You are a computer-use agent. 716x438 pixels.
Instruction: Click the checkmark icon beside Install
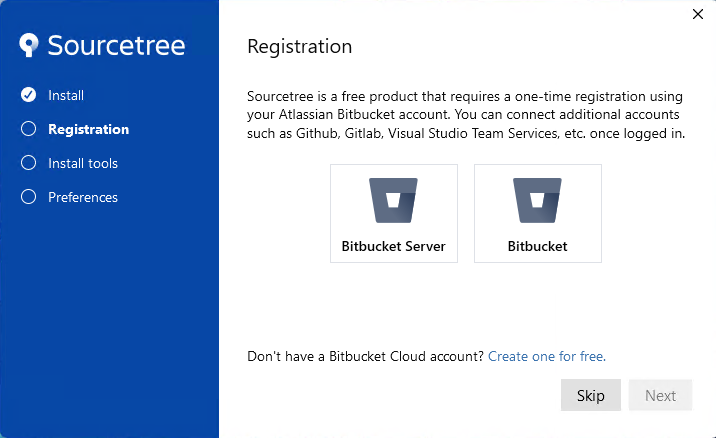tap(28, 95)
